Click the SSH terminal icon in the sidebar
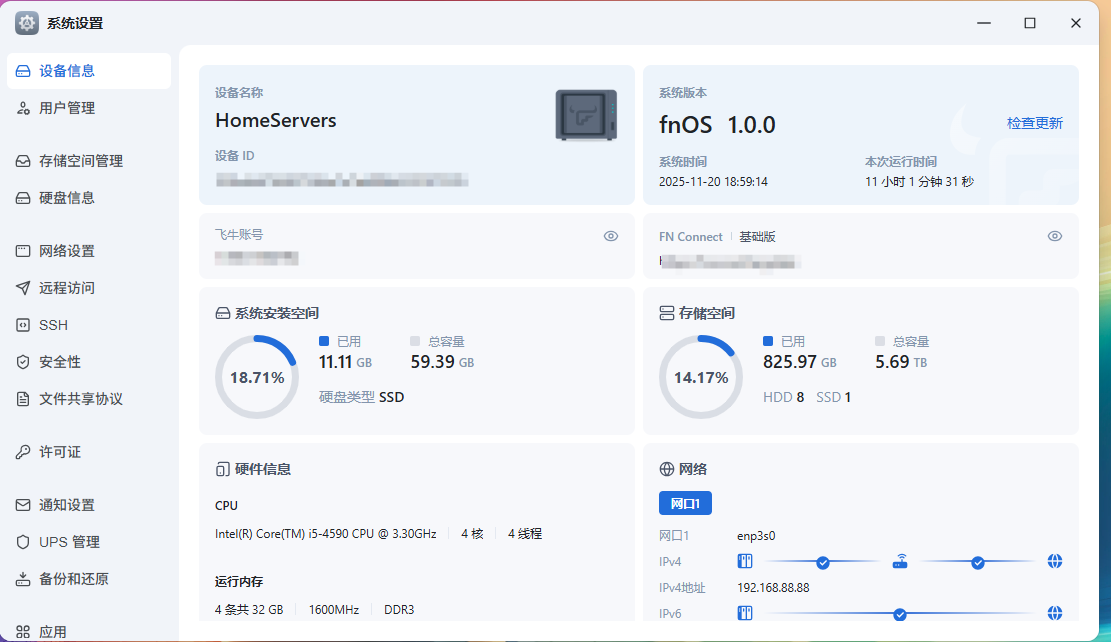Screen dimensions: 1111x642 click(x=23, y=325)
